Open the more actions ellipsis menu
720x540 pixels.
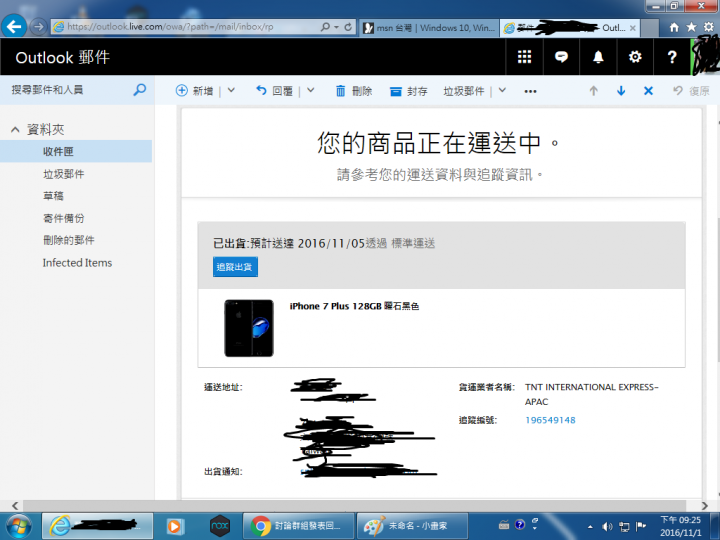click(x=530, y=91)
